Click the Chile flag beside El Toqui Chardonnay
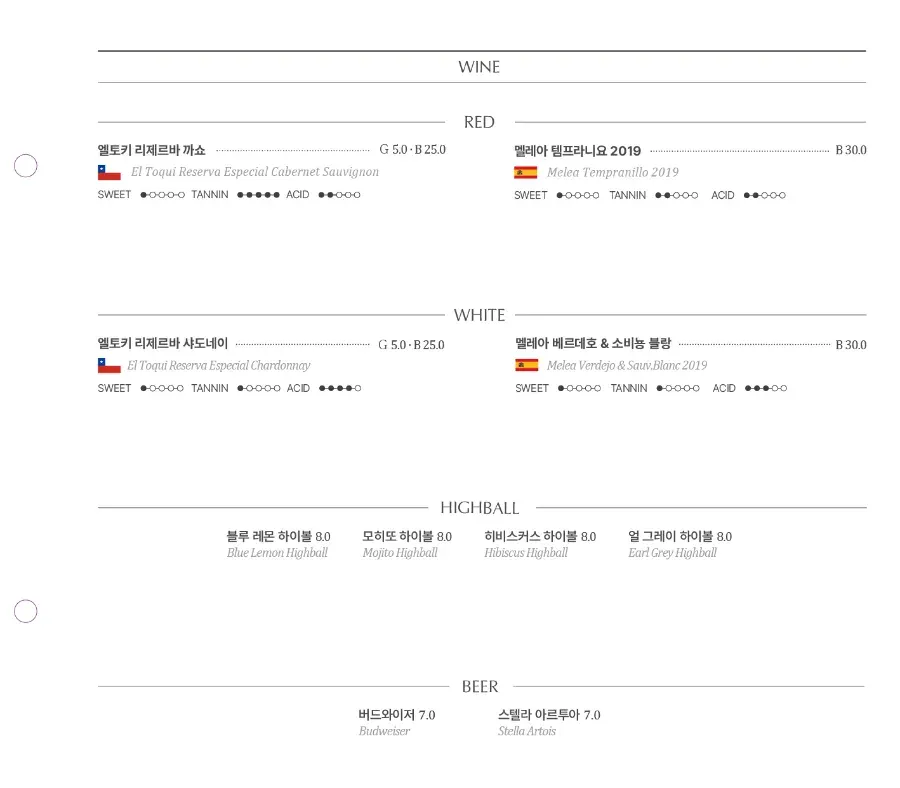This screenshot has height=788, width=900. coord(109,366)
